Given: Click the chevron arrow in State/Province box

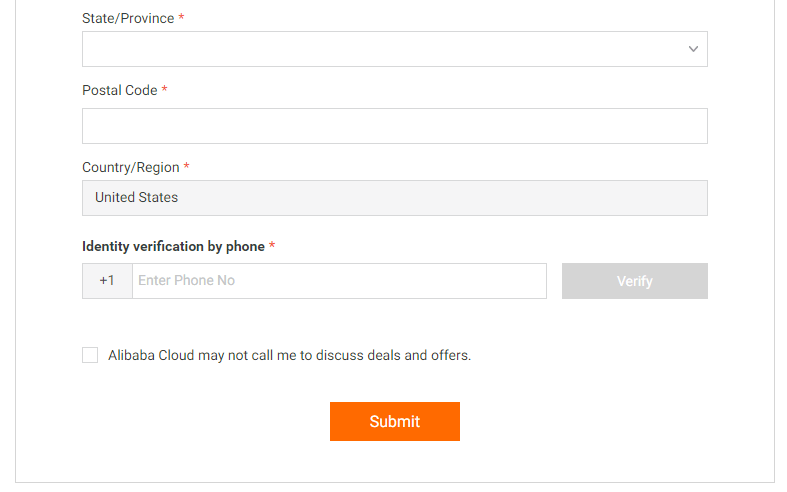Looking at the screenshot, I should click(x=693, y=49).
